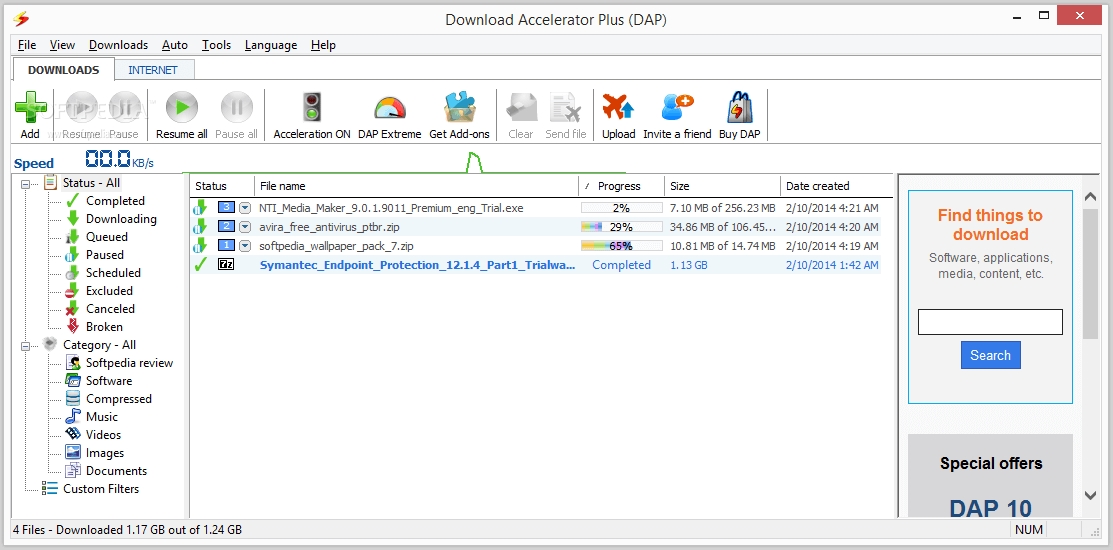Screen dimensions: 1113x550
Task: Open the Downloads menu
Action: pos(119,45)
